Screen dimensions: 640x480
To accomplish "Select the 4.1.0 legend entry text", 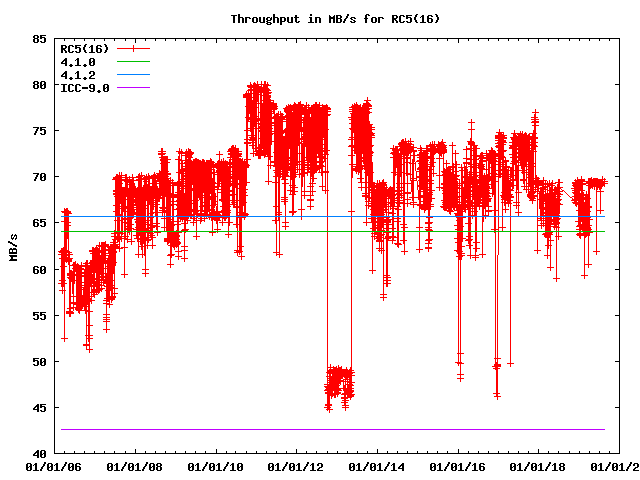I will coord(78,62).
